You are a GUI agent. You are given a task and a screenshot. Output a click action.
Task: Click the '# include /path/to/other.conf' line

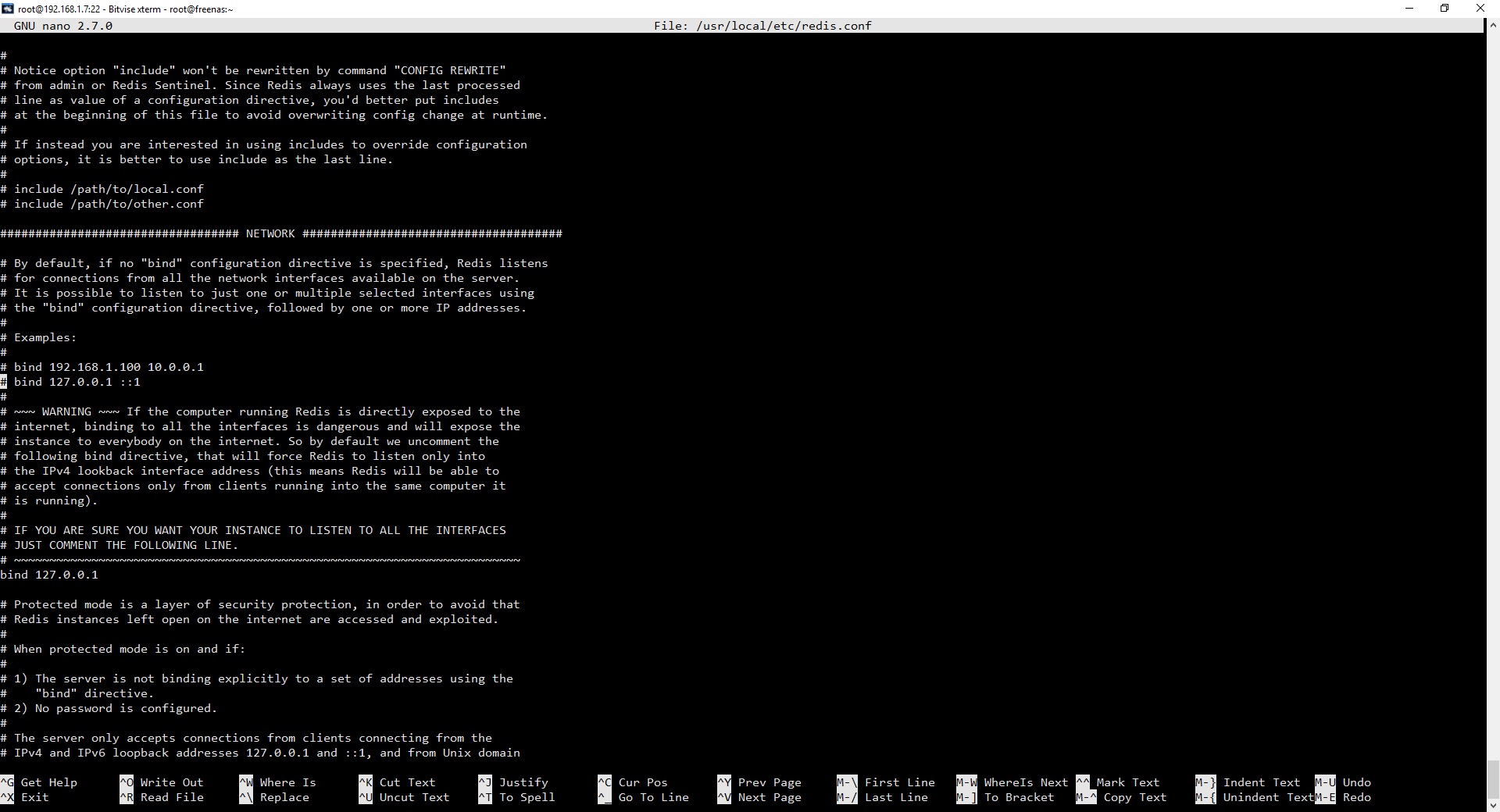click(x=102, y=204)
